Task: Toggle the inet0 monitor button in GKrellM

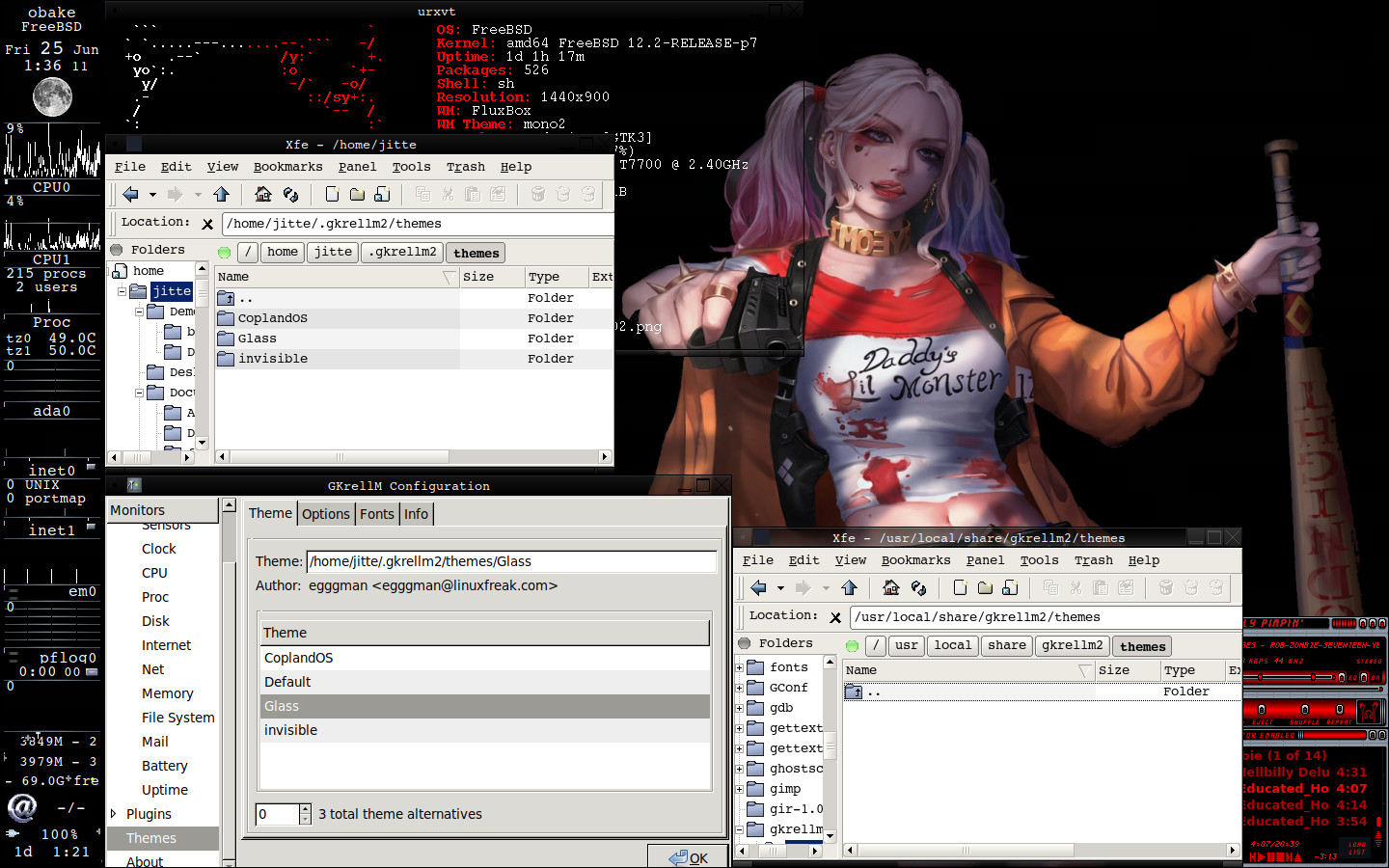Action: [92, 467]
